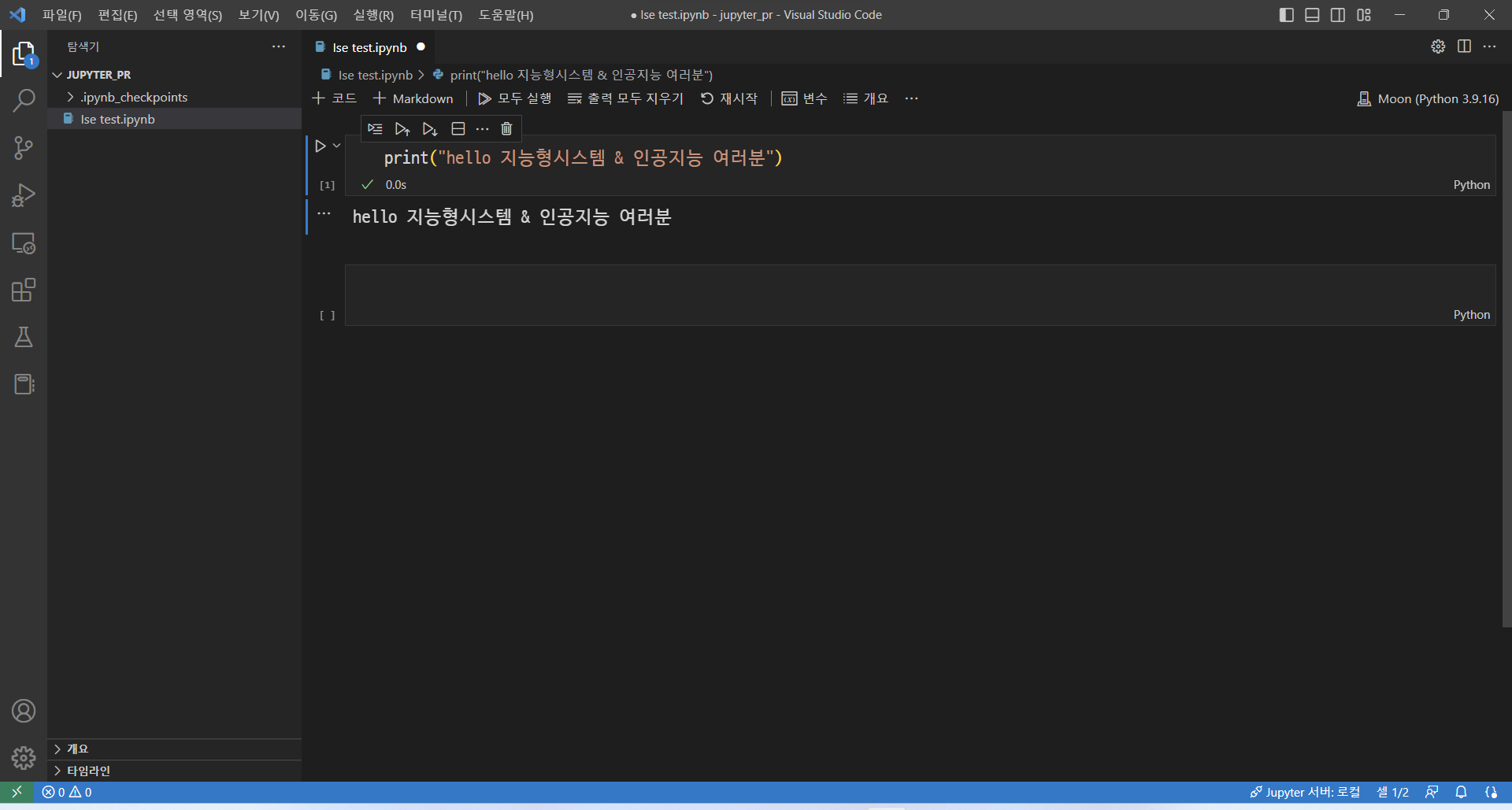Image resolution: width=1512 pixels, height=810 pixels.
Task: Open the 터미널(T) menu
Action: point(435,15)
